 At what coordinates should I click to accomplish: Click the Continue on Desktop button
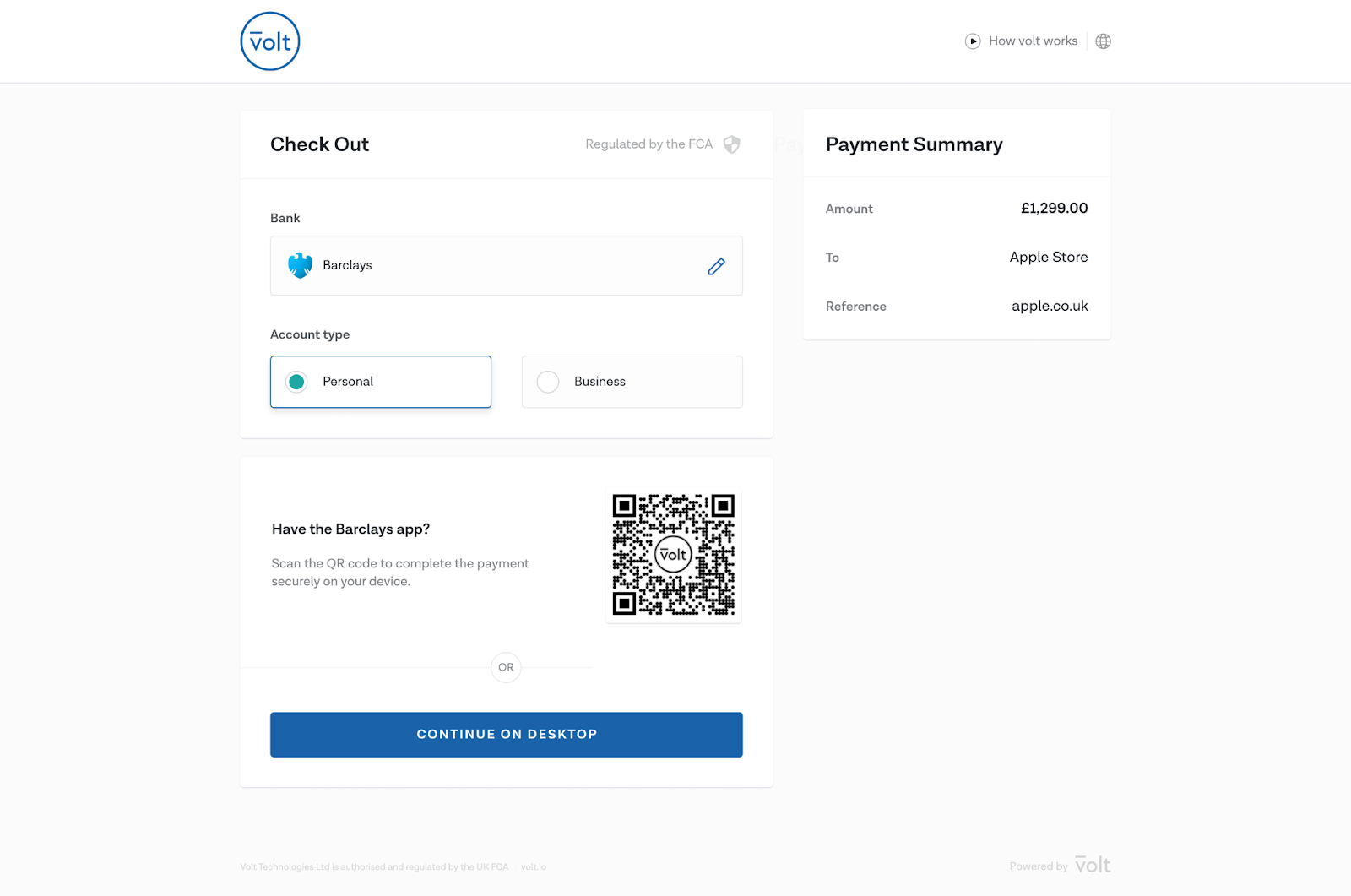(507, 735)
